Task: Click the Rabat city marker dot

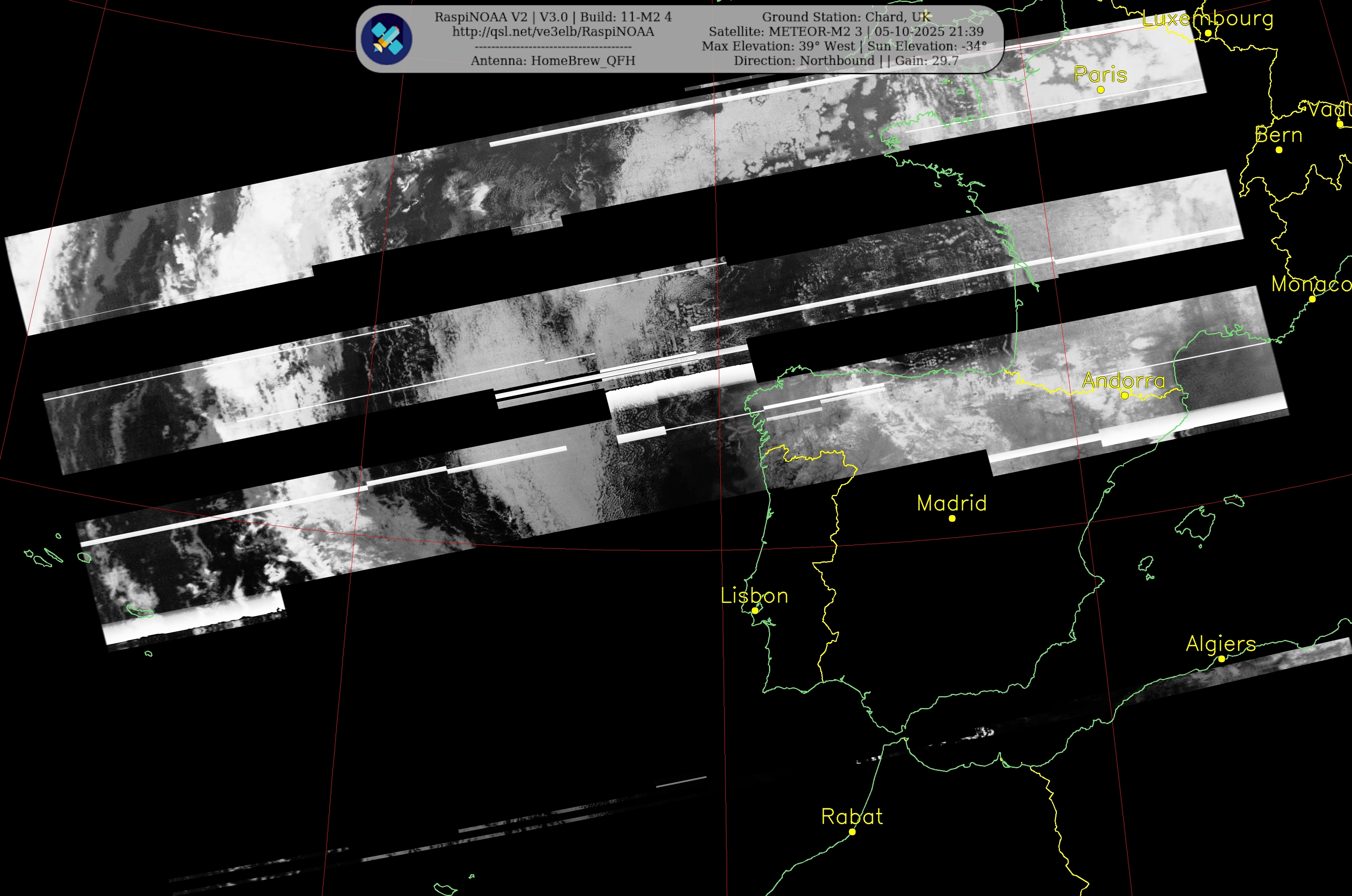Action: [852, 832]
